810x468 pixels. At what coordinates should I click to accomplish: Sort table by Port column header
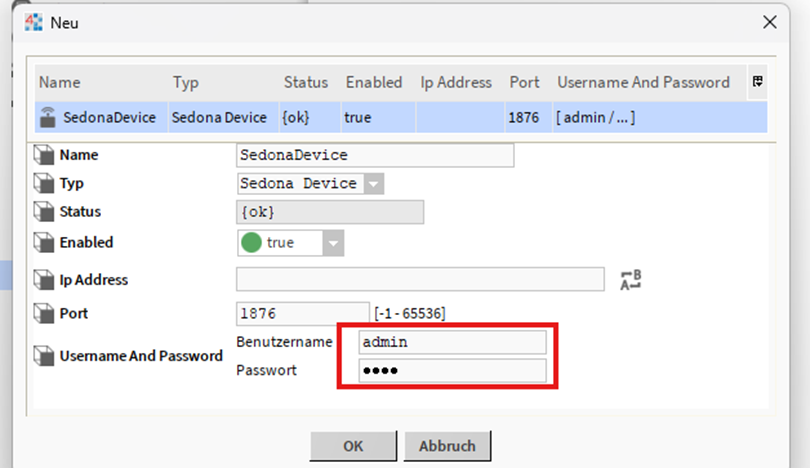point(523,82)
